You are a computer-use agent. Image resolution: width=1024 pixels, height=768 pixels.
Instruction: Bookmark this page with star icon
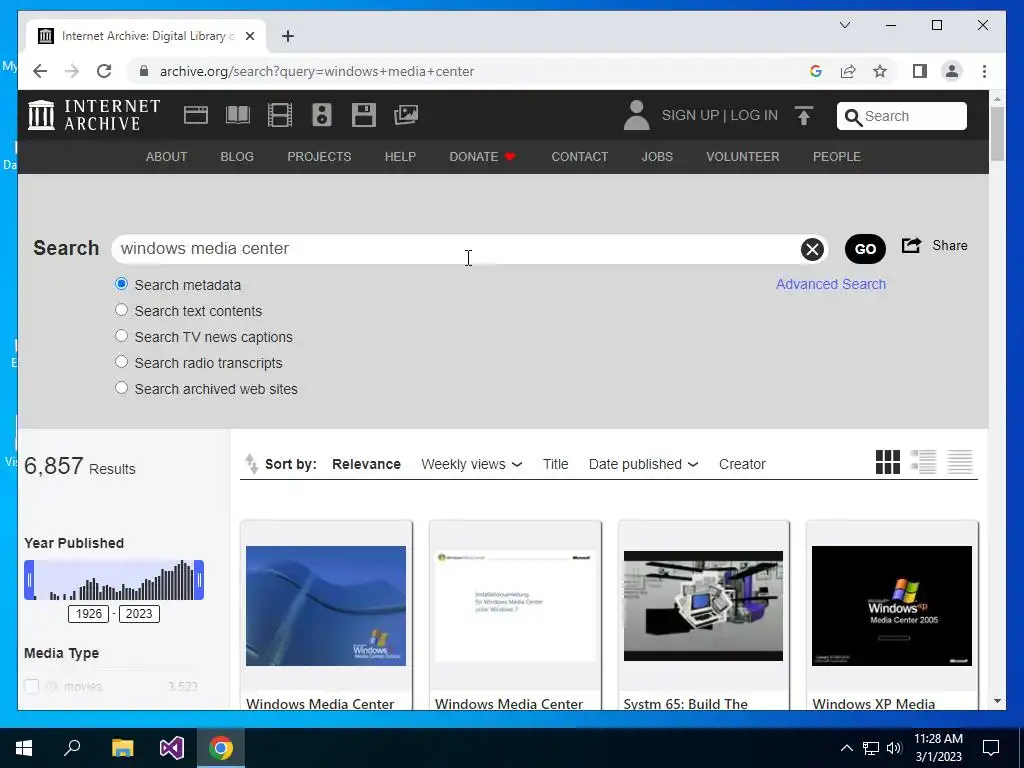[880, 71]
